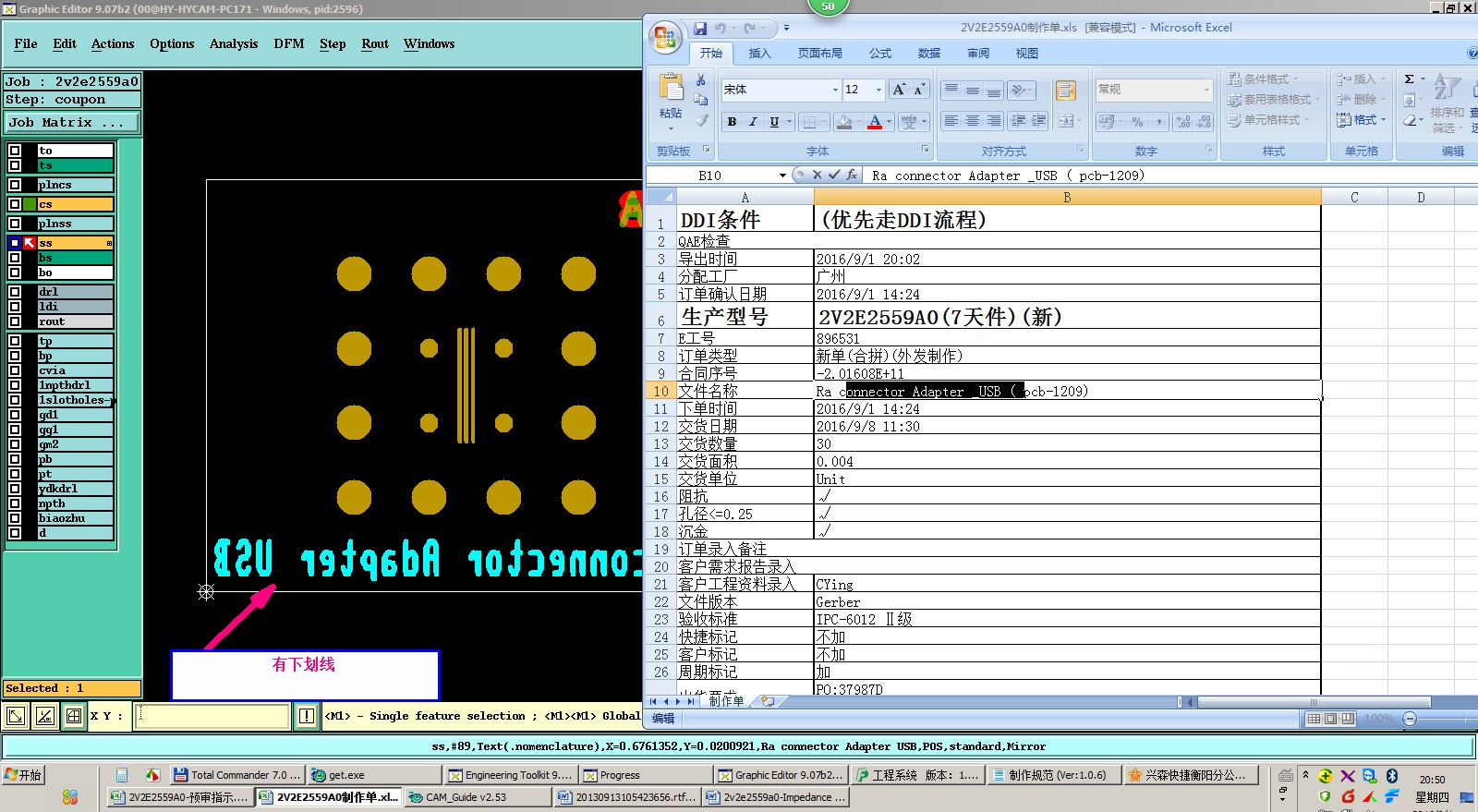Toggle visibility box of layer 'rout'
The width and height of the screenshot is (1478, 812).
(x=15, y=322)
